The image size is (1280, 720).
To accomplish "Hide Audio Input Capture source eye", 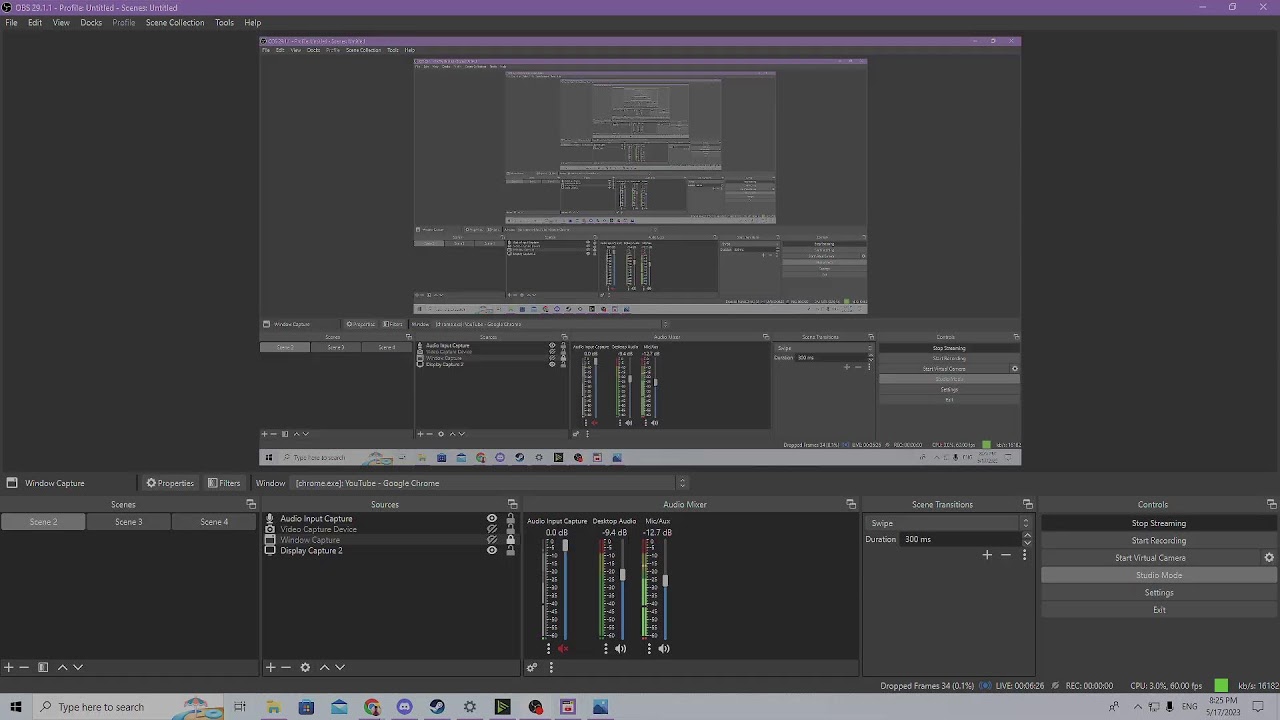I will tap(491, 519).
